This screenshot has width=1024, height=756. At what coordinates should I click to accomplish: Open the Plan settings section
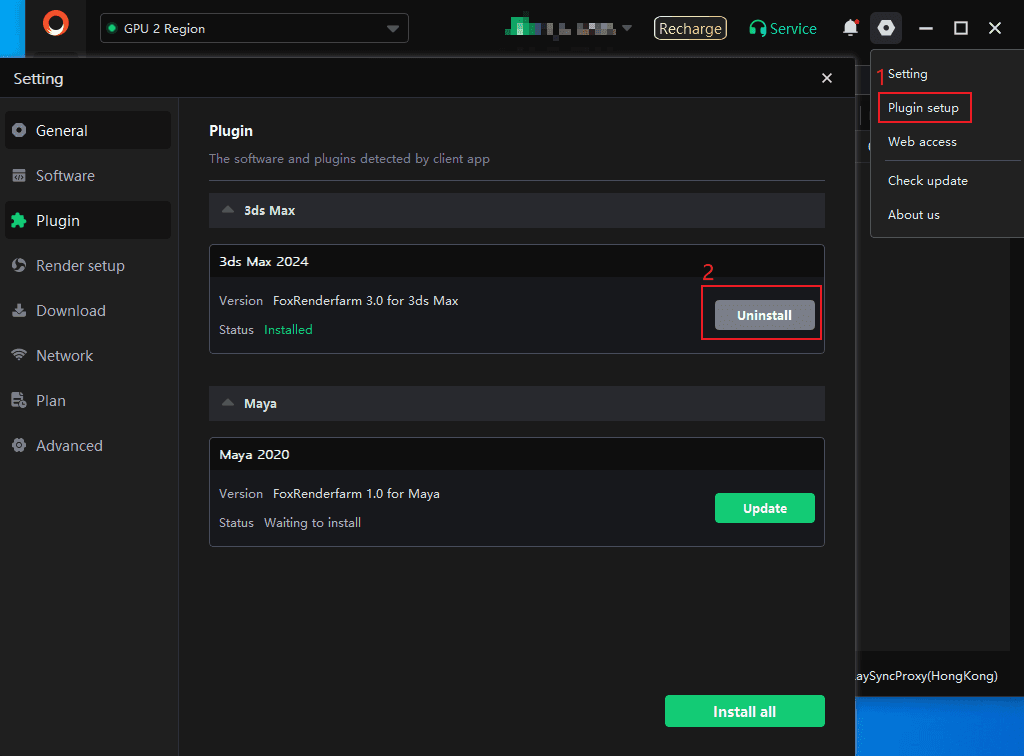pos(50,401)
